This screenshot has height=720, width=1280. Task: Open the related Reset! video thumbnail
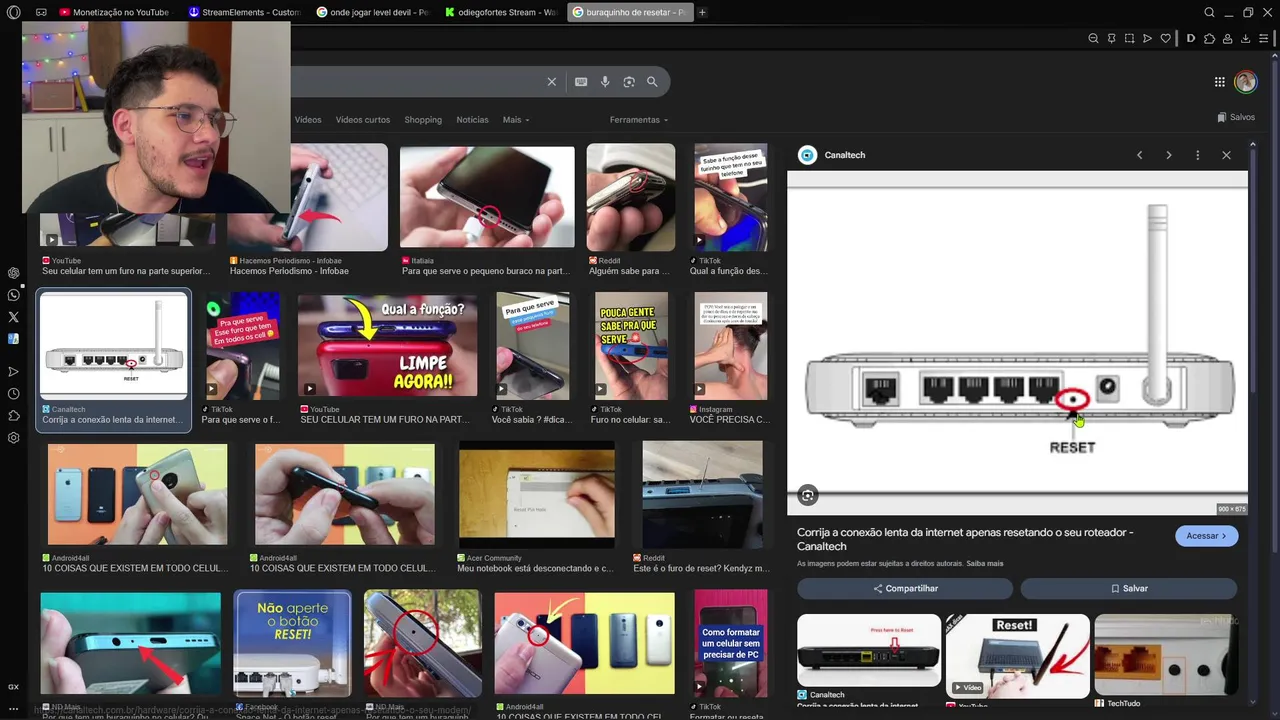tap(1018, 656)
